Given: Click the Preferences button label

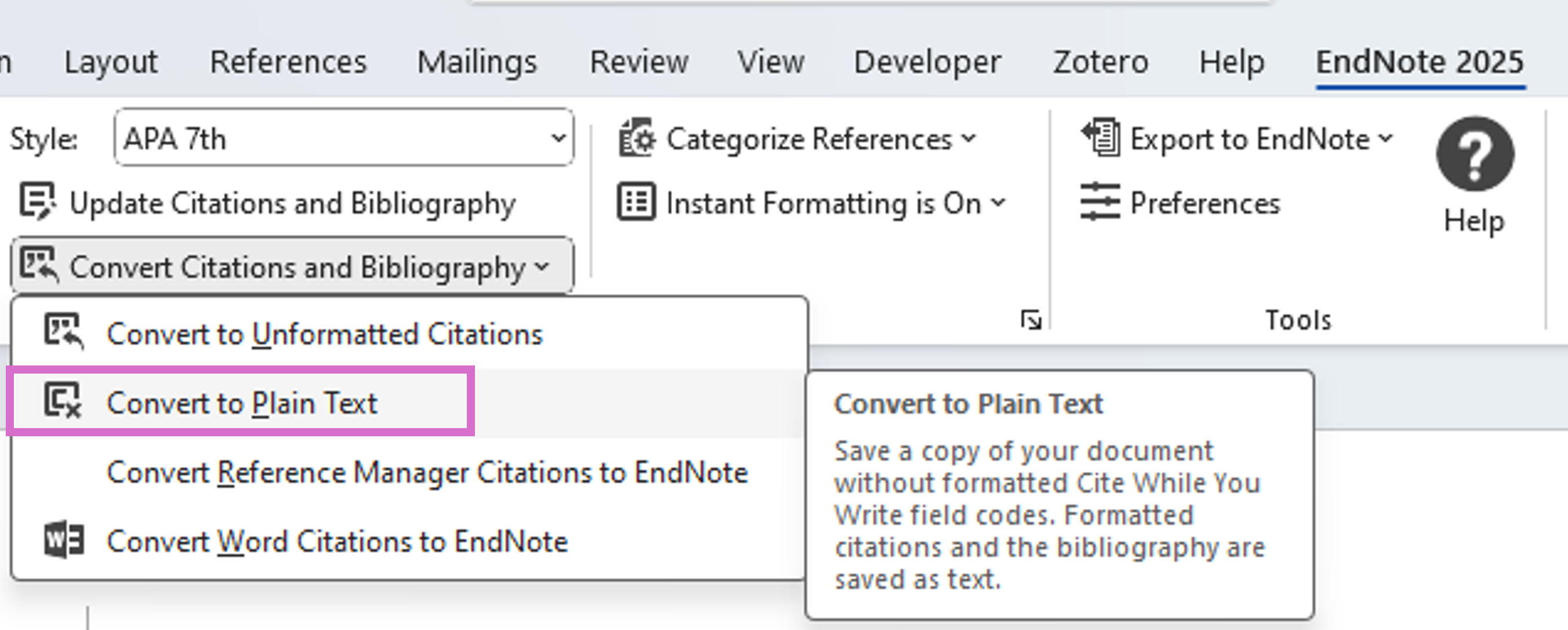Looking at the screenshot, I should 1205,202.
